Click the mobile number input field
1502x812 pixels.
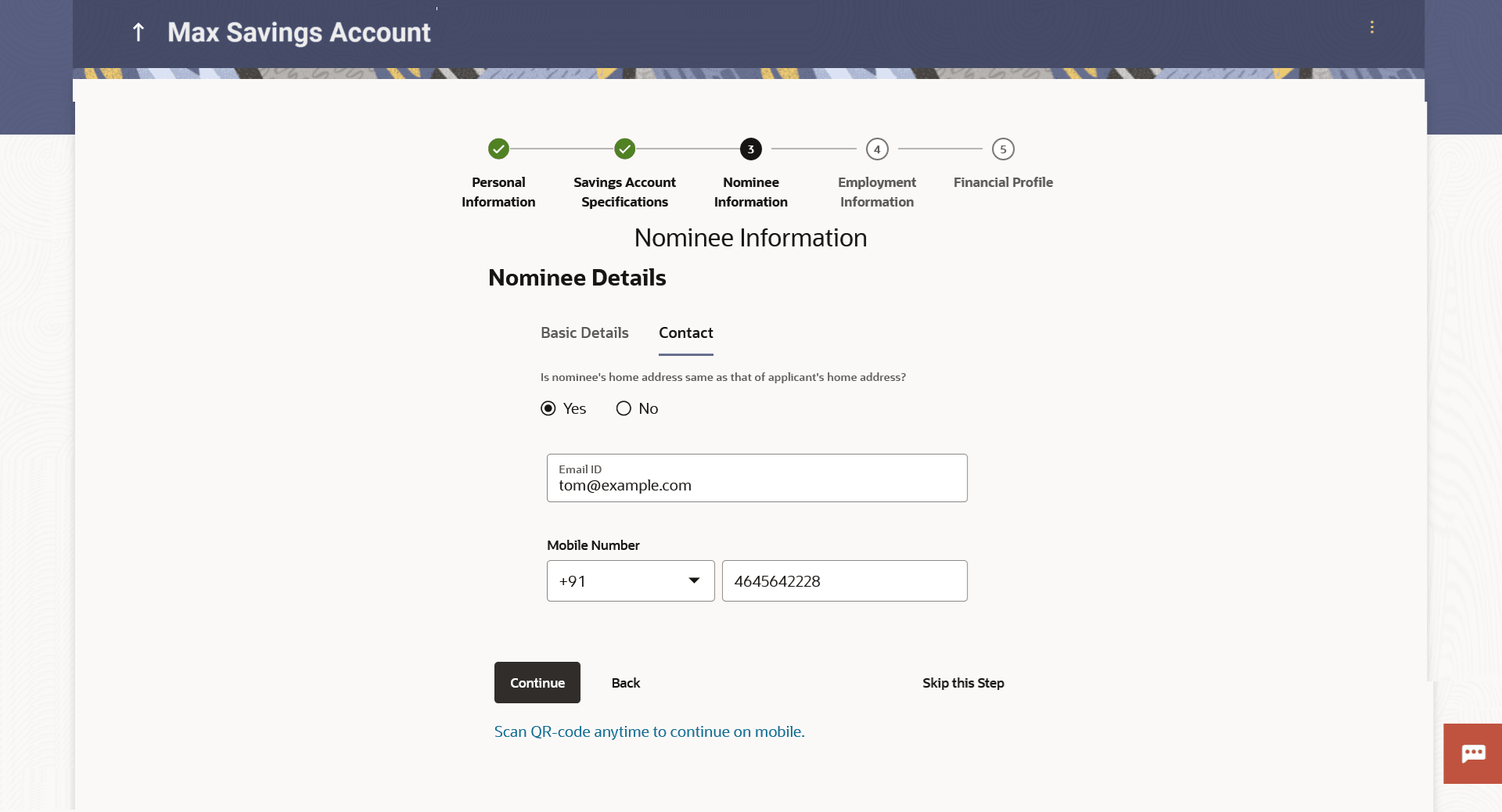(x=844, y=581)
